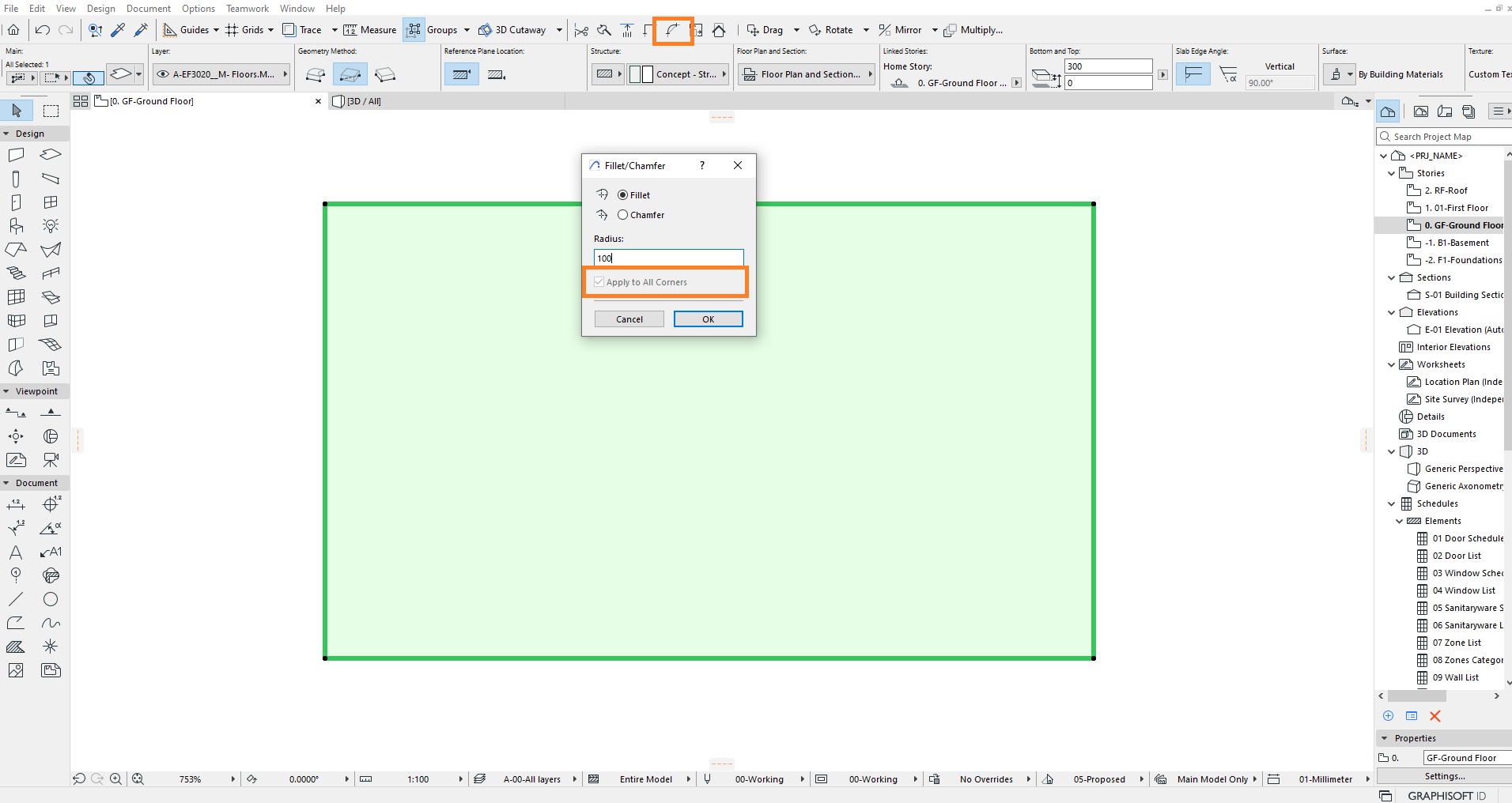1512x803 pixels.
Task: Select the Camera tool
Action: tap(51, 460)
